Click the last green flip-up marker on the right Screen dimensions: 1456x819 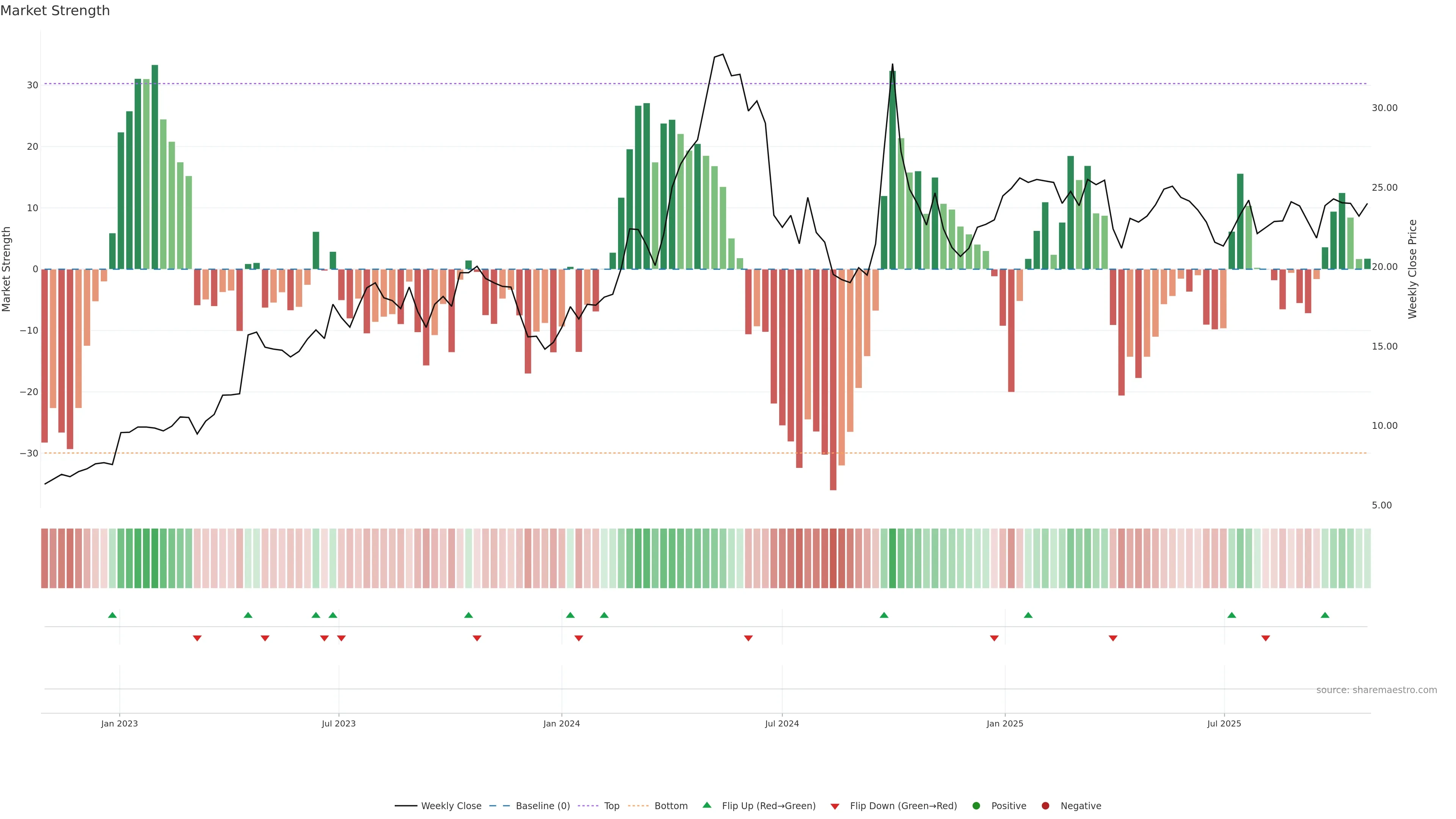pos(1325,615)
